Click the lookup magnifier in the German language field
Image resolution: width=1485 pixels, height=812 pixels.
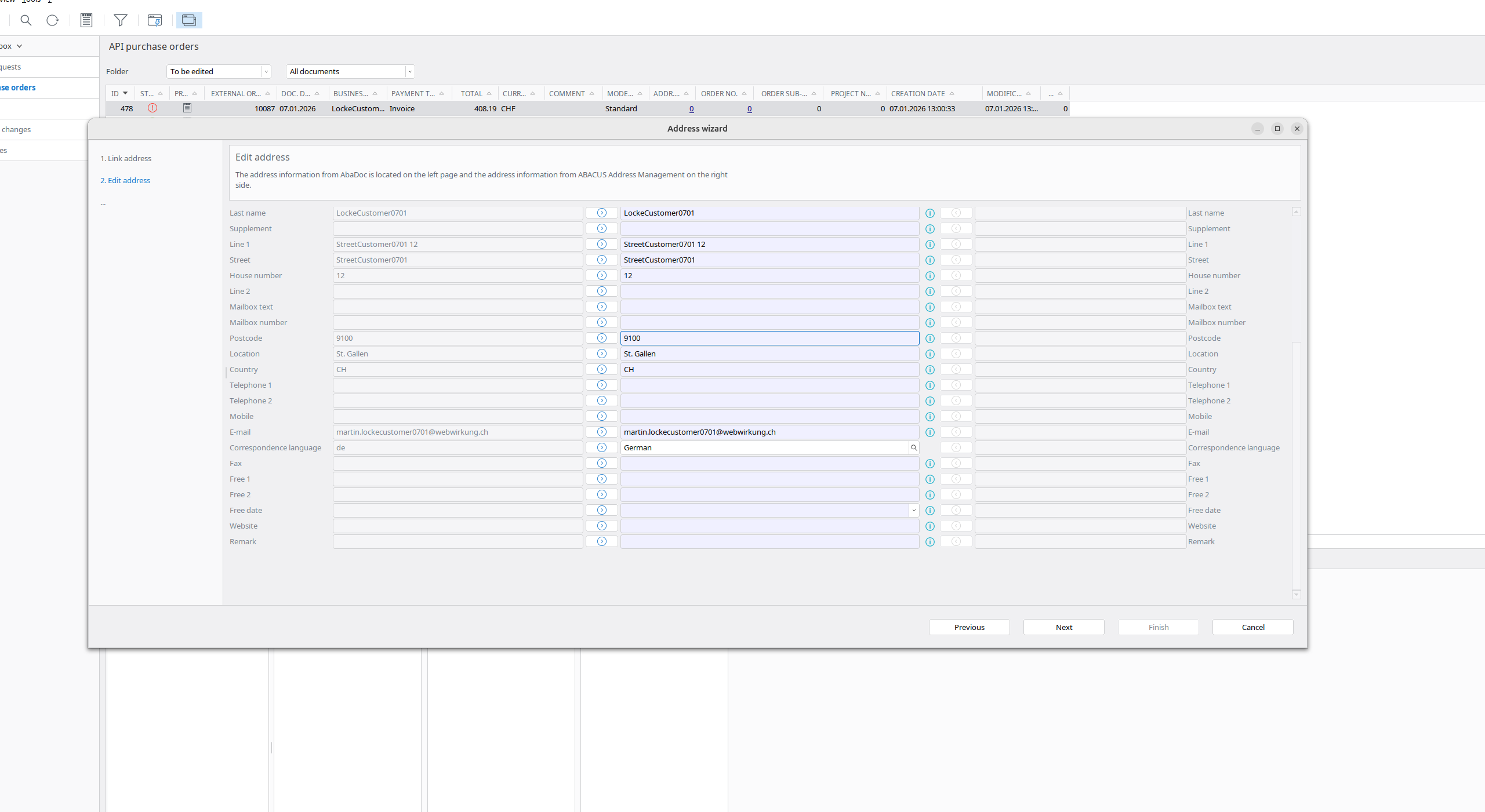913,447
